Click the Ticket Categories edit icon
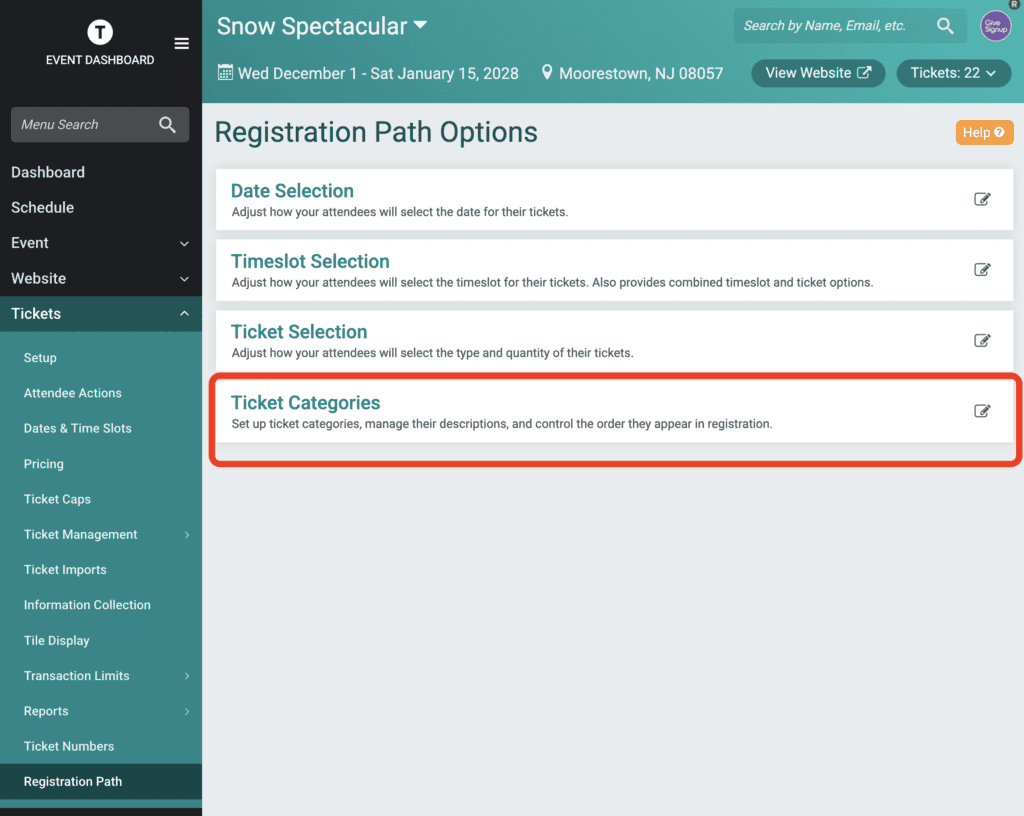 982,411
